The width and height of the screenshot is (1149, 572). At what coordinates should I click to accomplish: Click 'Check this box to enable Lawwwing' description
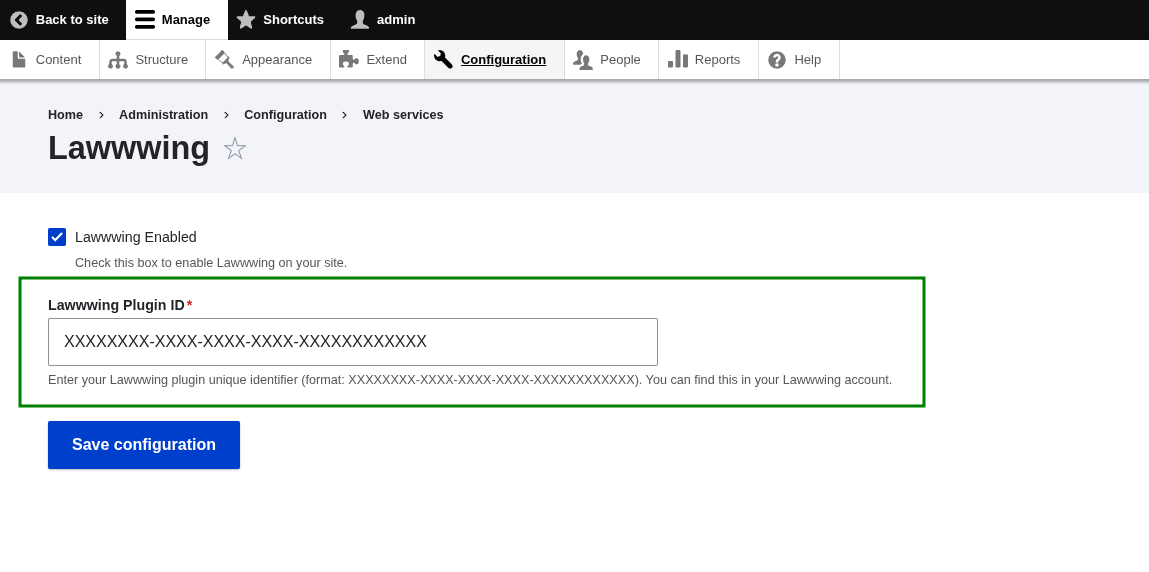tap(211, 263)
